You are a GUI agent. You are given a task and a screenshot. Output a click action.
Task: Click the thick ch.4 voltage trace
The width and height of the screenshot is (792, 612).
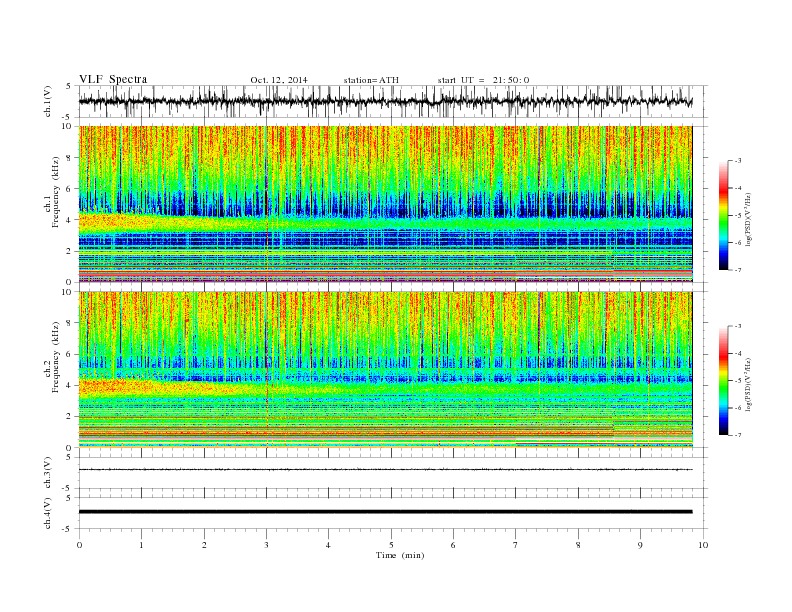pos(385,512)
